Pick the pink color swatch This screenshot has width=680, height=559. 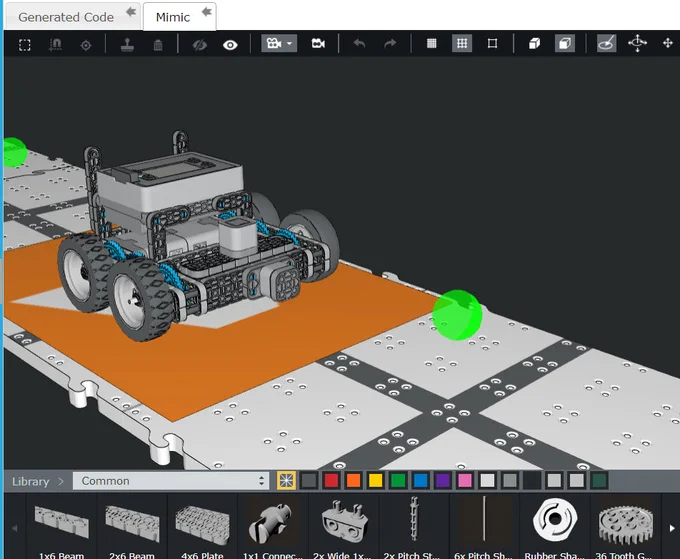tap(465, 481)
